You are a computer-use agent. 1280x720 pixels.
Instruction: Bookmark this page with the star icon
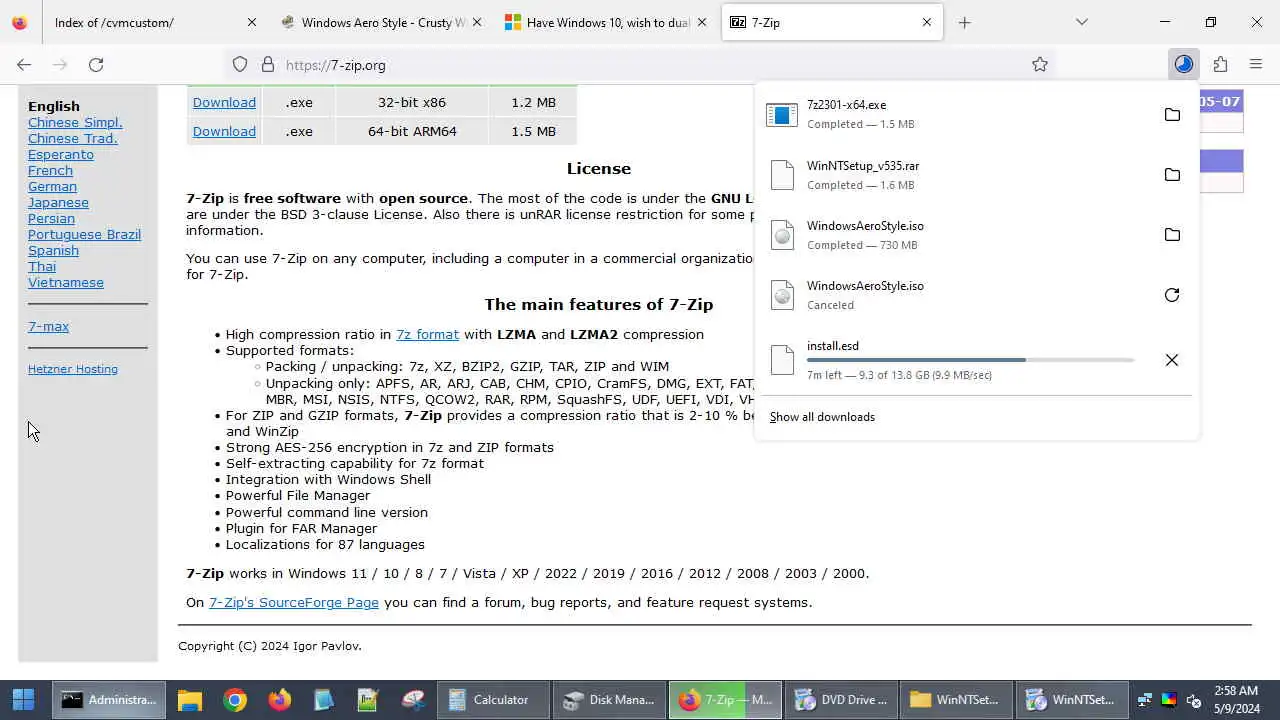(x=1040, y=64)
